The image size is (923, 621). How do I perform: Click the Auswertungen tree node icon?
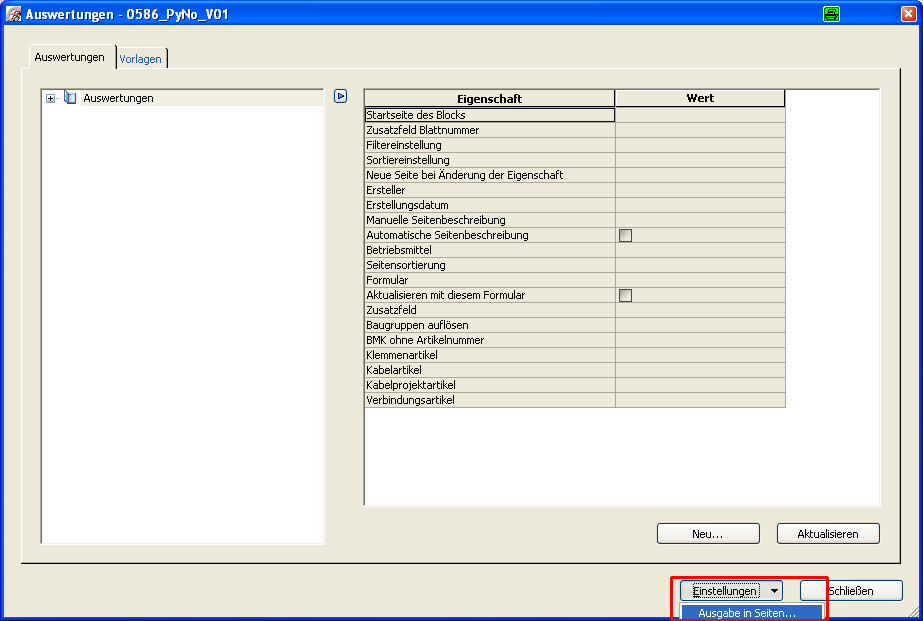tap(70, 98)
